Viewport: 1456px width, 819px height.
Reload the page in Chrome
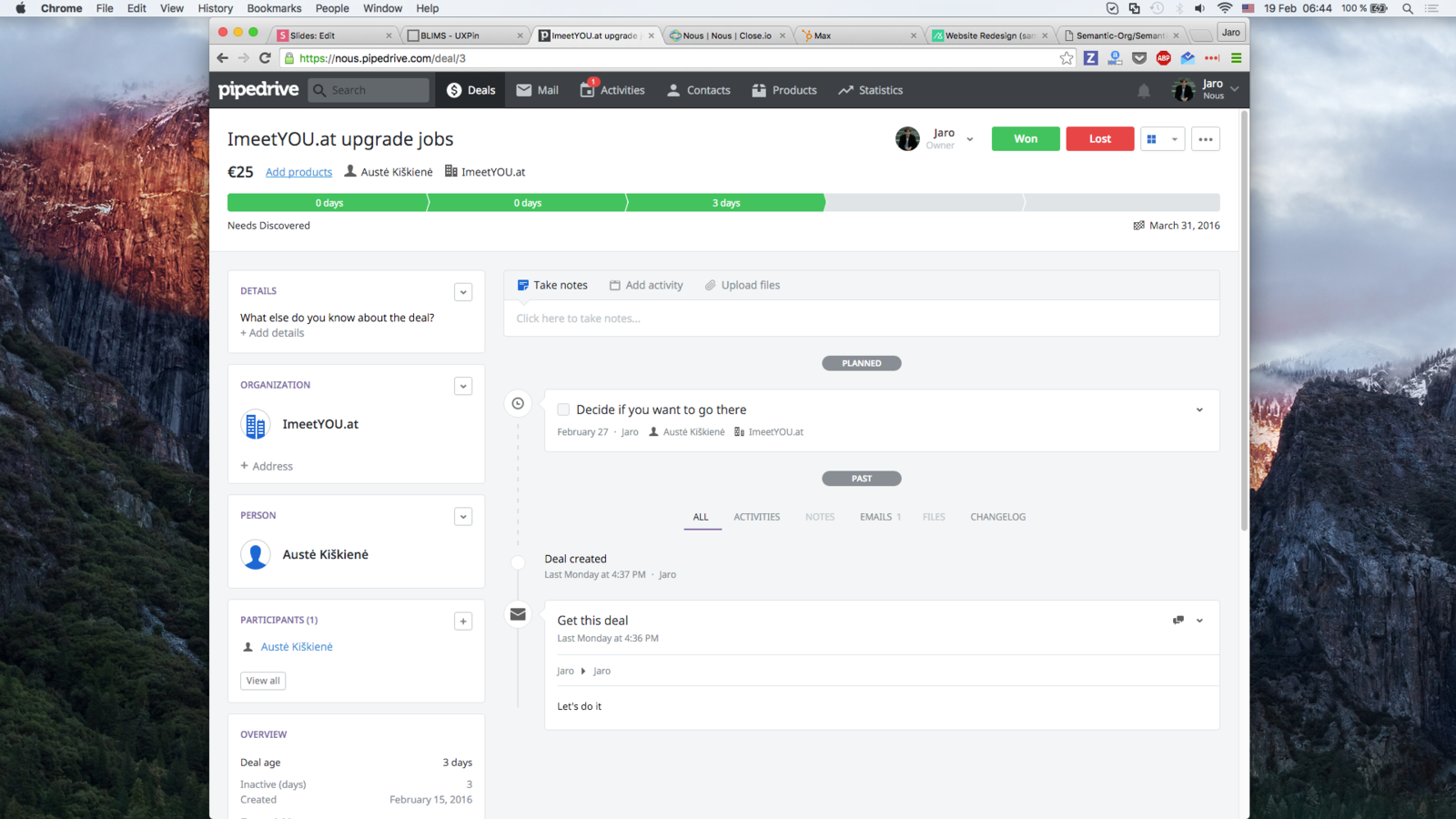[265, 58]
